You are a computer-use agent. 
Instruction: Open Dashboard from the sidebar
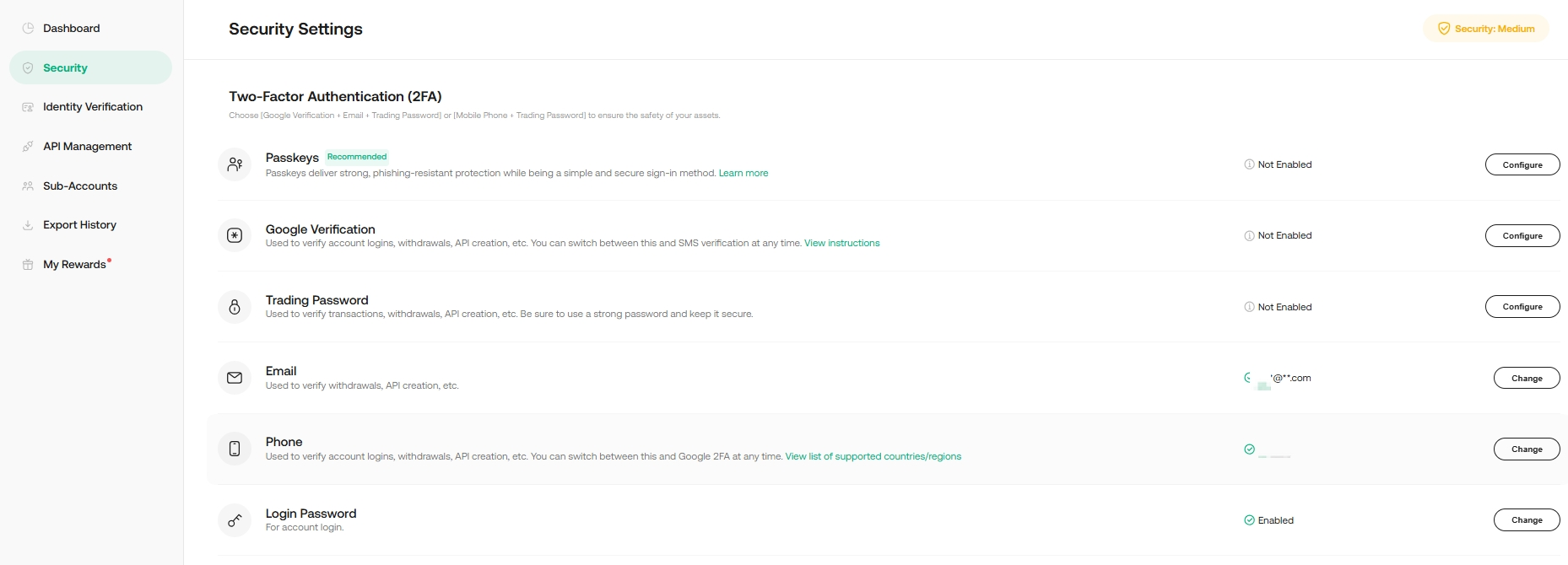click(x=71, y=28)
